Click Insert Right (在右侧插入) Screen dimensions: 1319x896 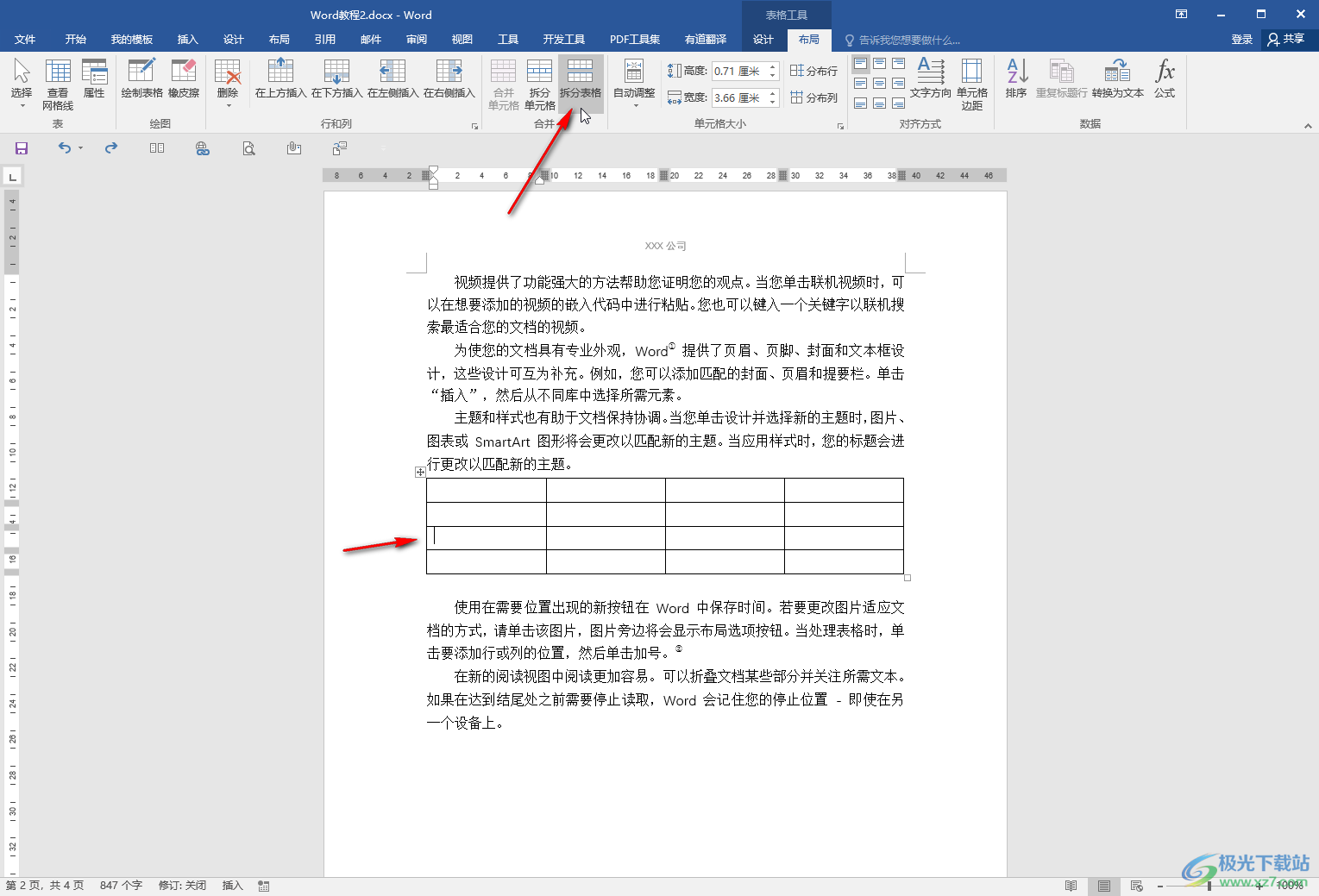coord(449,78)
